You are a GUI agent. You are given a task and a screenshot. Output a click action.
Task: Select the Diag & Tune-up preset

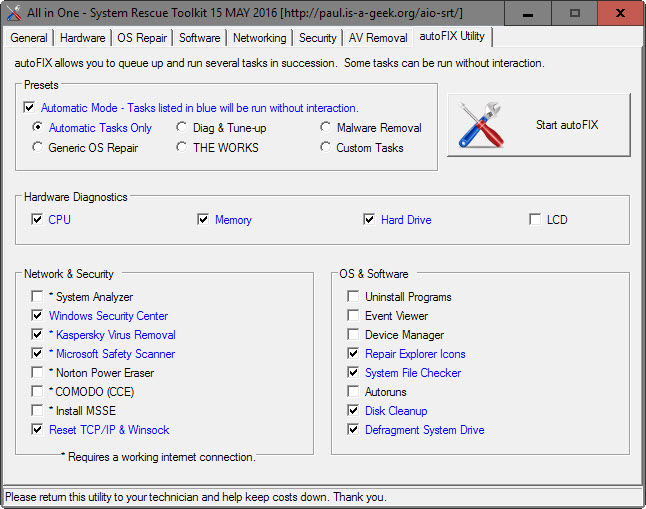[182, 127]
